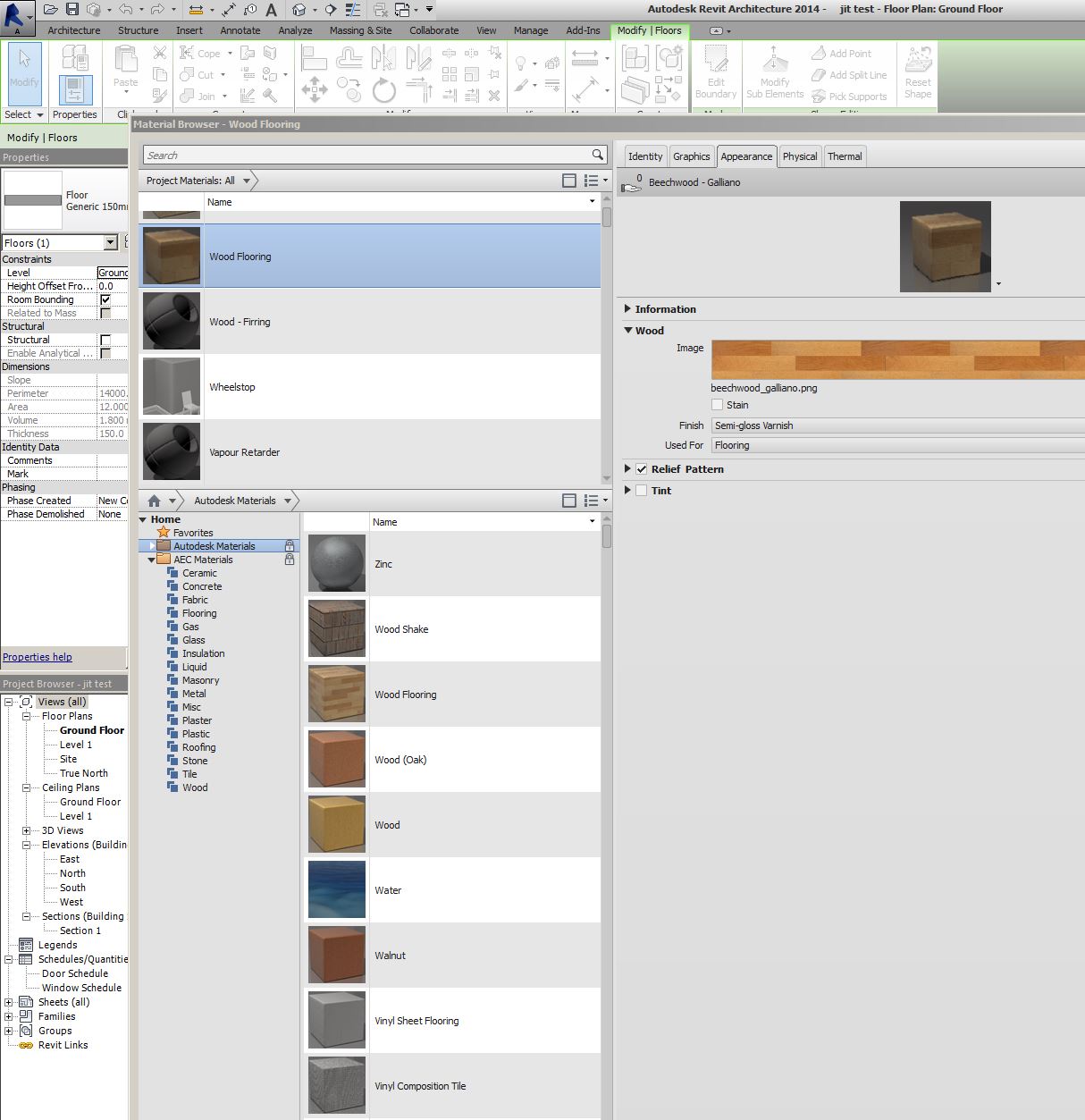The height and width of the screenshot is (1120, 1085).
Task: Collapse the AEC Materials library tree node
Action: 152,560
